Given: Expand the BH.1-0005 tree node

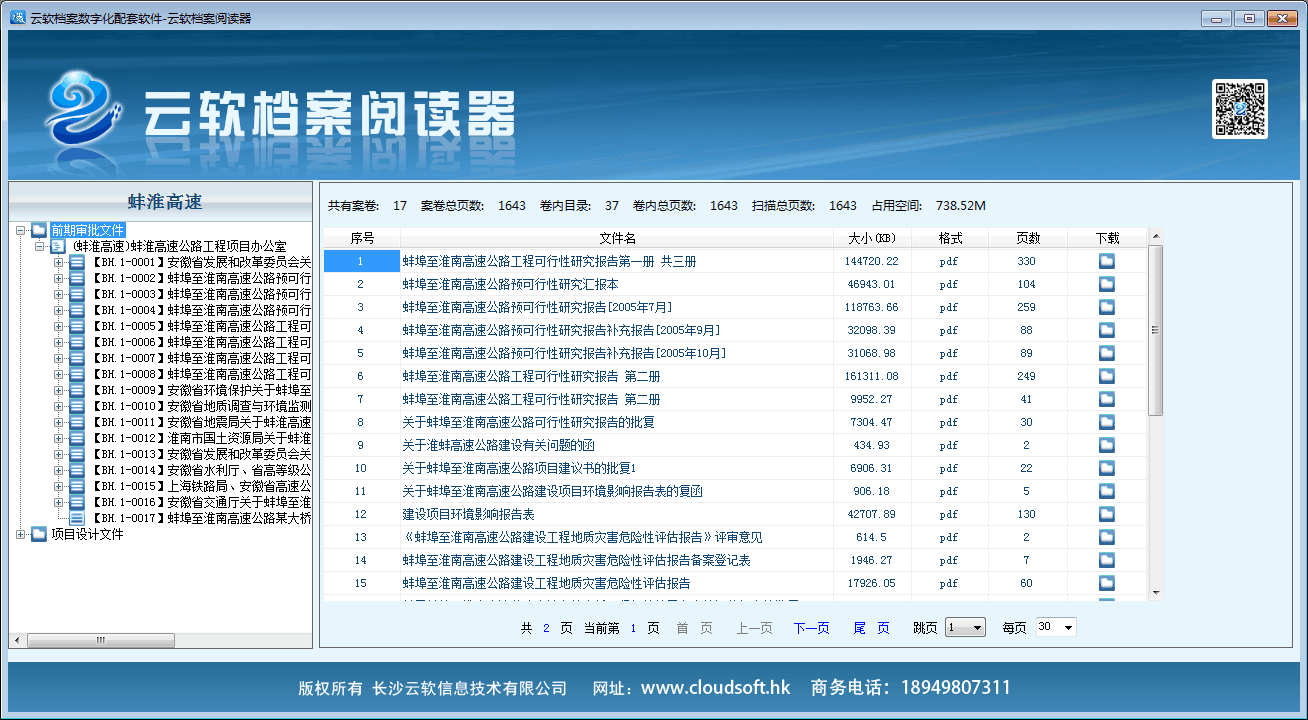Looking at the screenshot, I should (59, 326).
